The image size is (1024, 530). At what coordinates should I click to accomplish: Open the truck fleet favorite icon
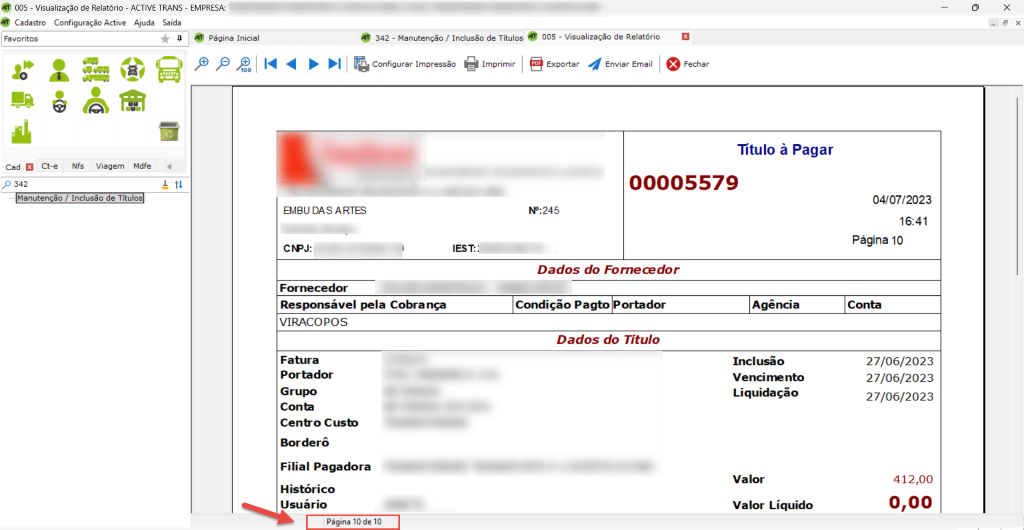pyautogui.click(x=96, y=69)
